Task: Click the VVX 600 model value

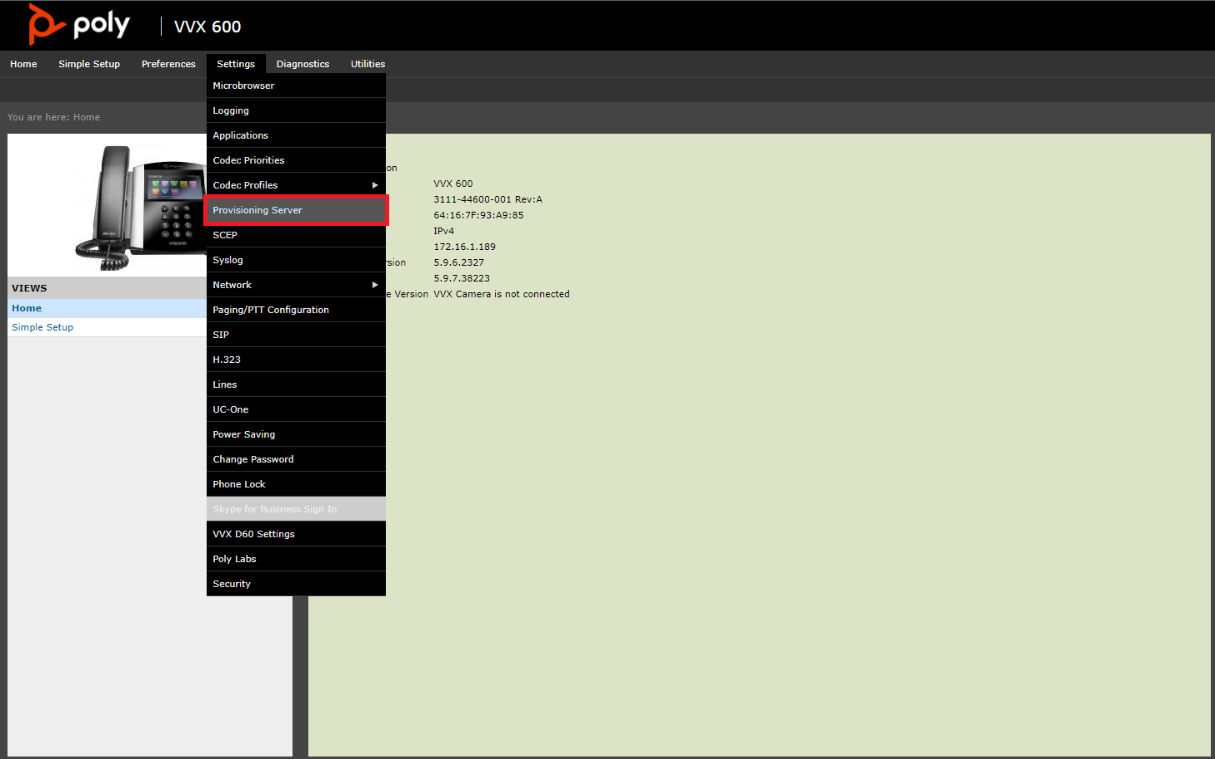Action: (x=453, y=184)
